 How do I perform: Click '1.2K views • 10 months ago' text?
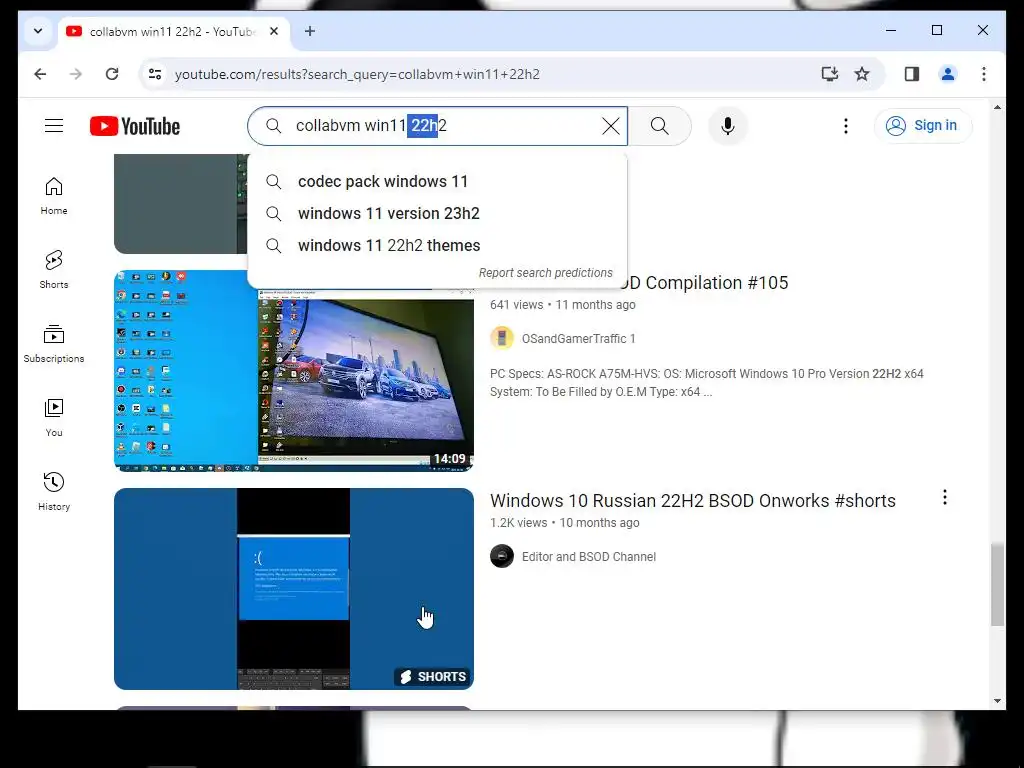[564, 523]
